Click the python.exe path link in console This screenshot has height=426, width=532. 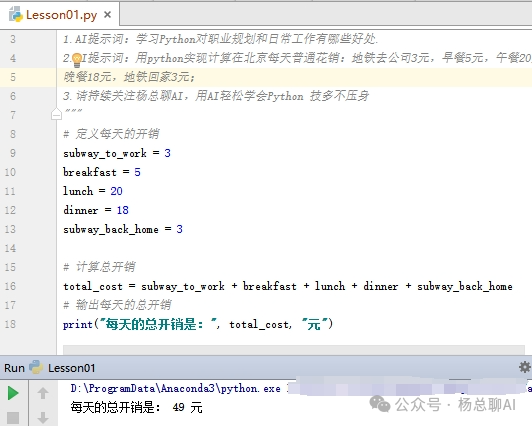[x=175, y=388]
